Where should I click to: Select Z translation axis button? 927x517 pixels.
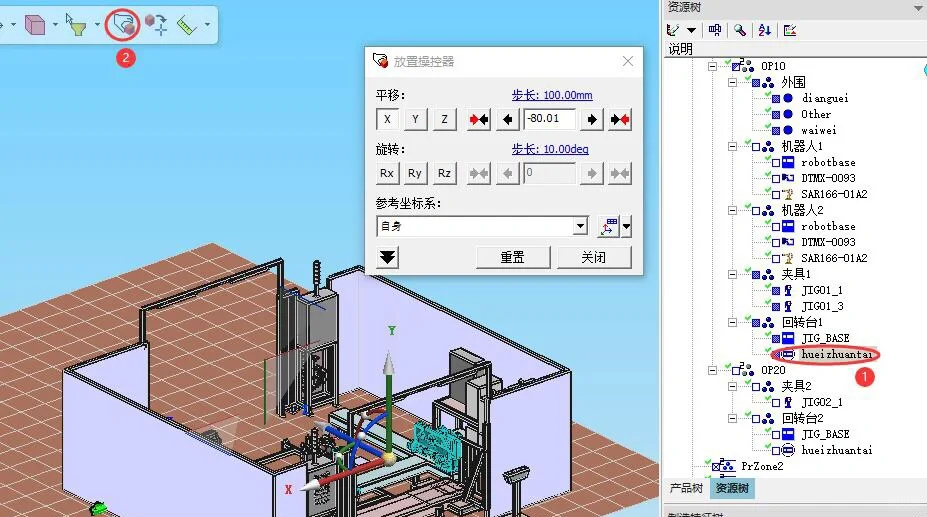click(444, 119)
